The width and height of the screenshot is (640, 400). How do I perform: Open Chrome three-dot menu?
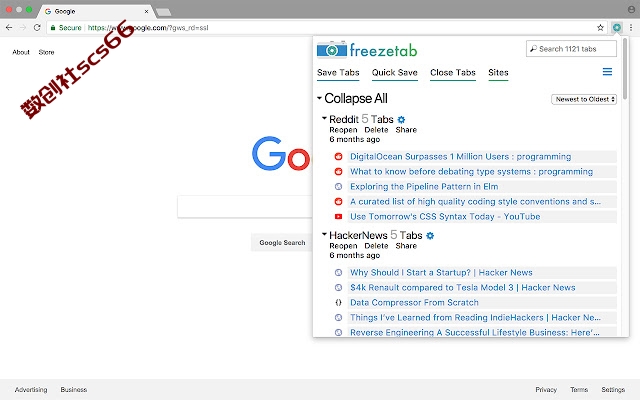pyautogui.click(x=631, y=27)
